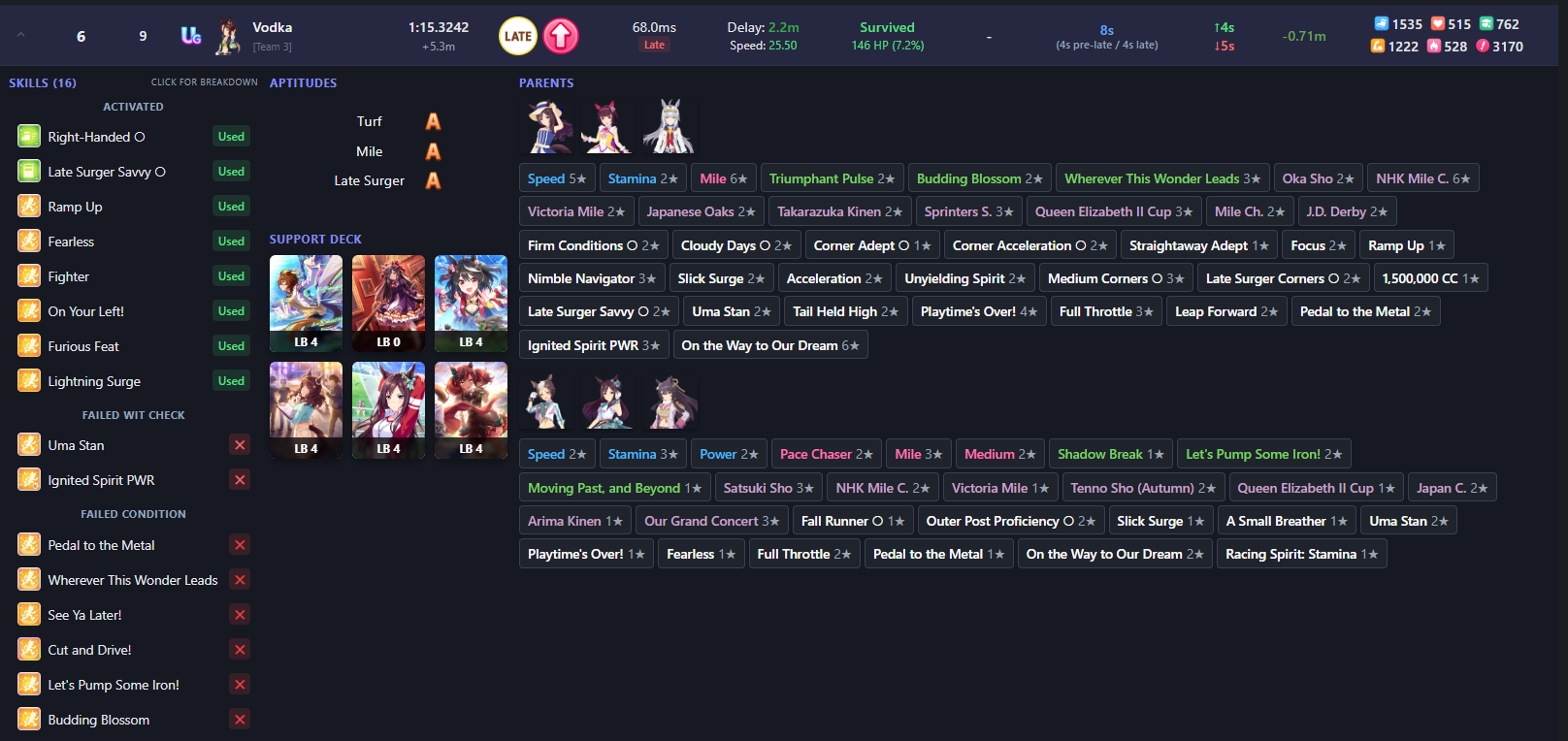Click the 'Takarazuka Kinen 2★' race tag

tap(840, 211)
